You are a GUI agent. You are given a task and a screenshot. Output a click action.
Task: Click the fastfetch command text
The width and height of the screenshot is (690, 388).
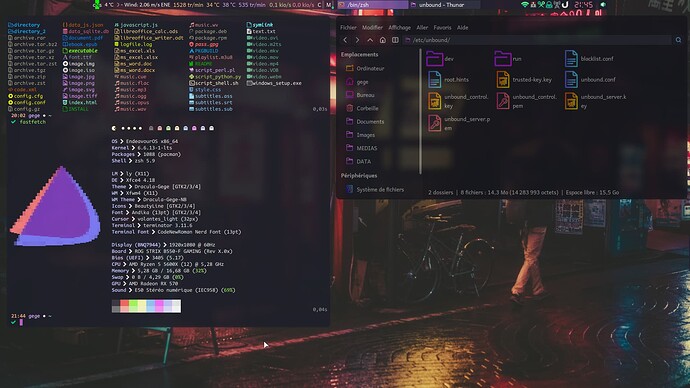pyautogui.click(x=33, y=122)
